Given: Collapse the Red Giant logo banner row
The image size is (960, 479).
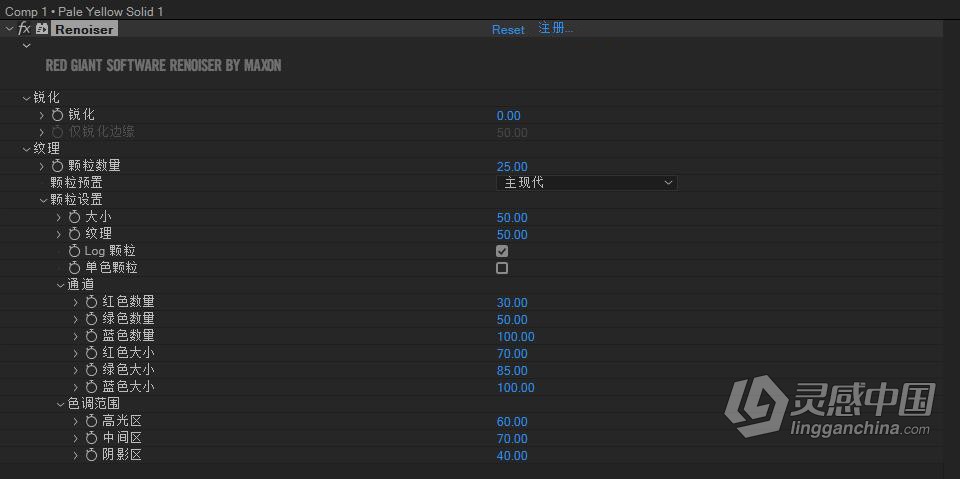Looking at the screenshot, I should (x=26, y=46).
